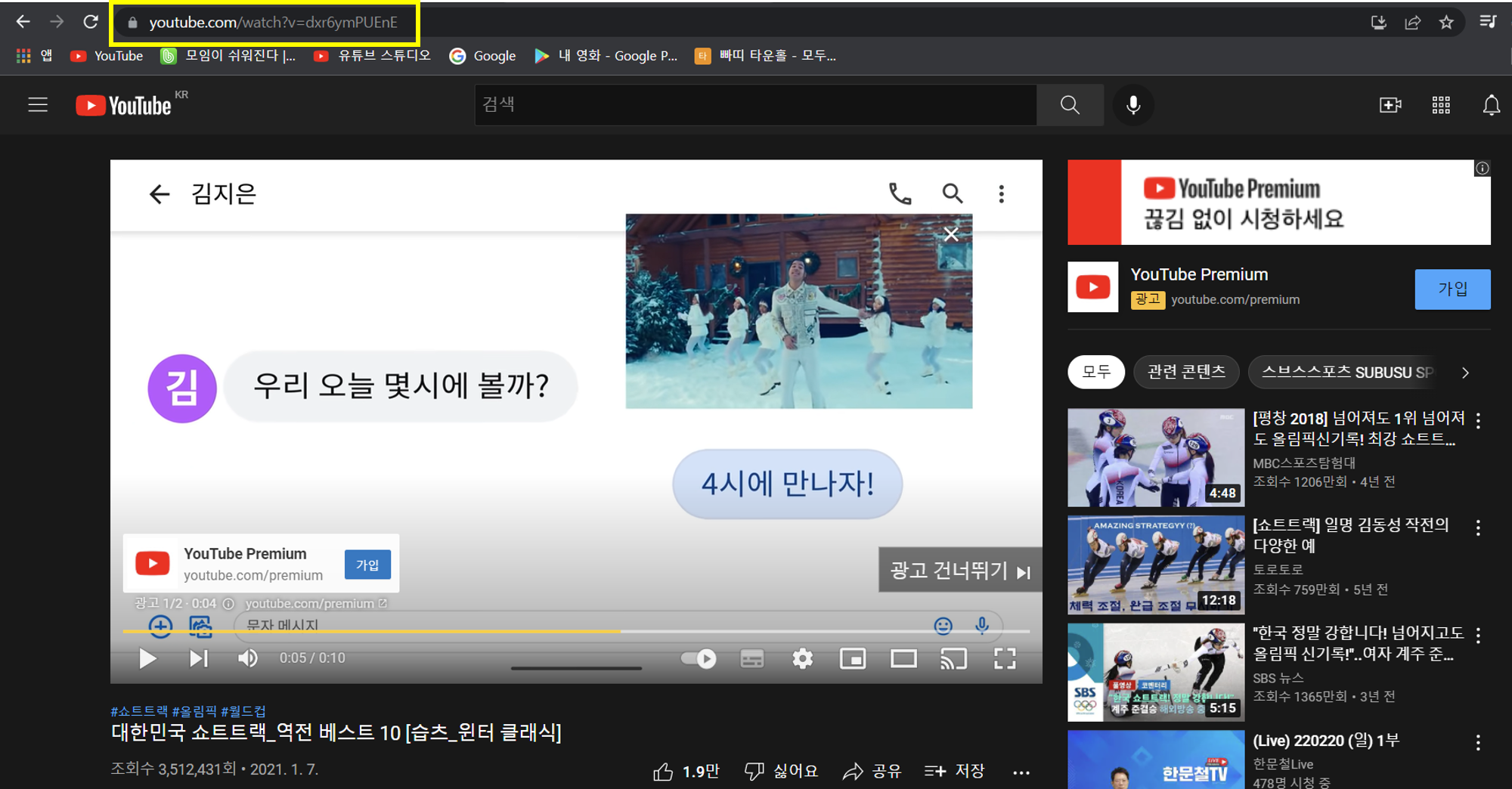Reload the YouTube page
This screenshot has width=1512, height=789.
click(91, 22)
